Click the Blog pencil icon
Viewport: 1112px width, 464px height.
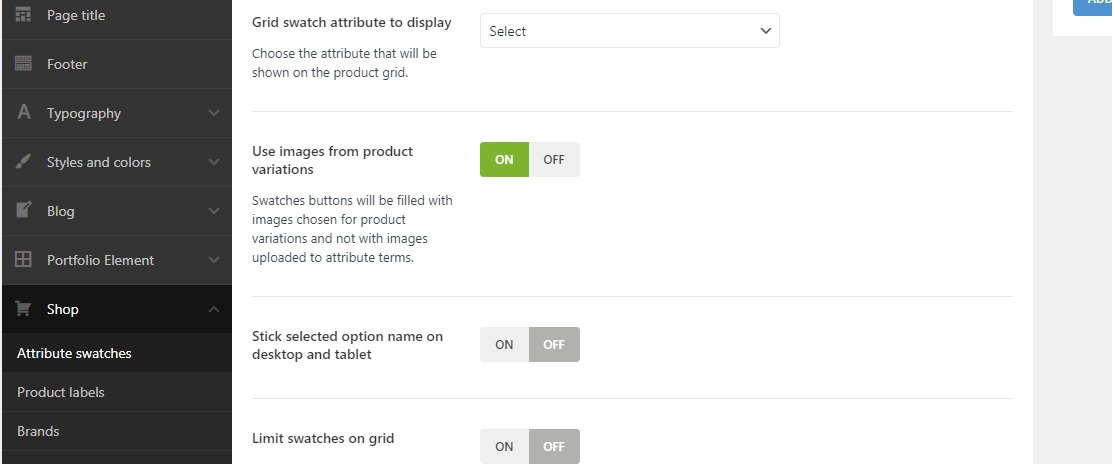click(x=24, y=211)
